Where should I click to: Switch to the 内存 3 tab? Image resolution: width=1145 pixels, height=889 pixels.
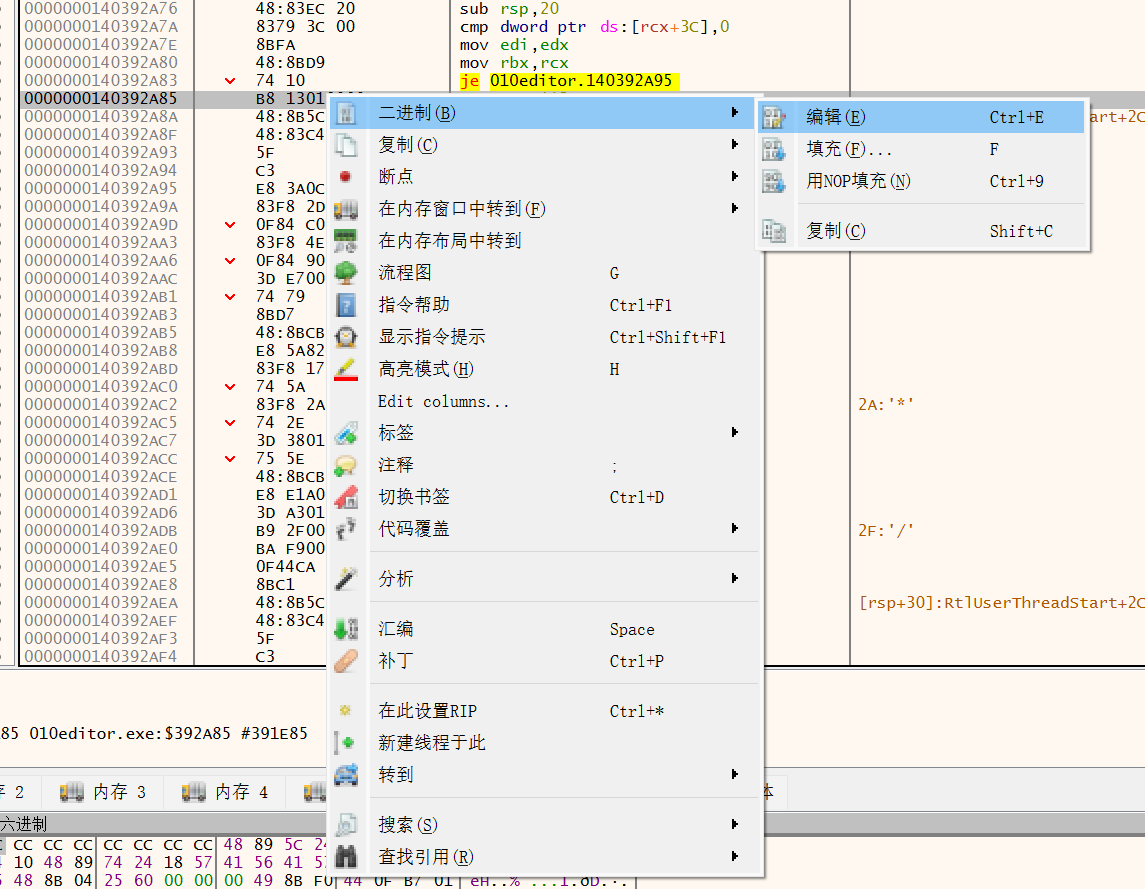pyautogui.click(x=105, y=792)
